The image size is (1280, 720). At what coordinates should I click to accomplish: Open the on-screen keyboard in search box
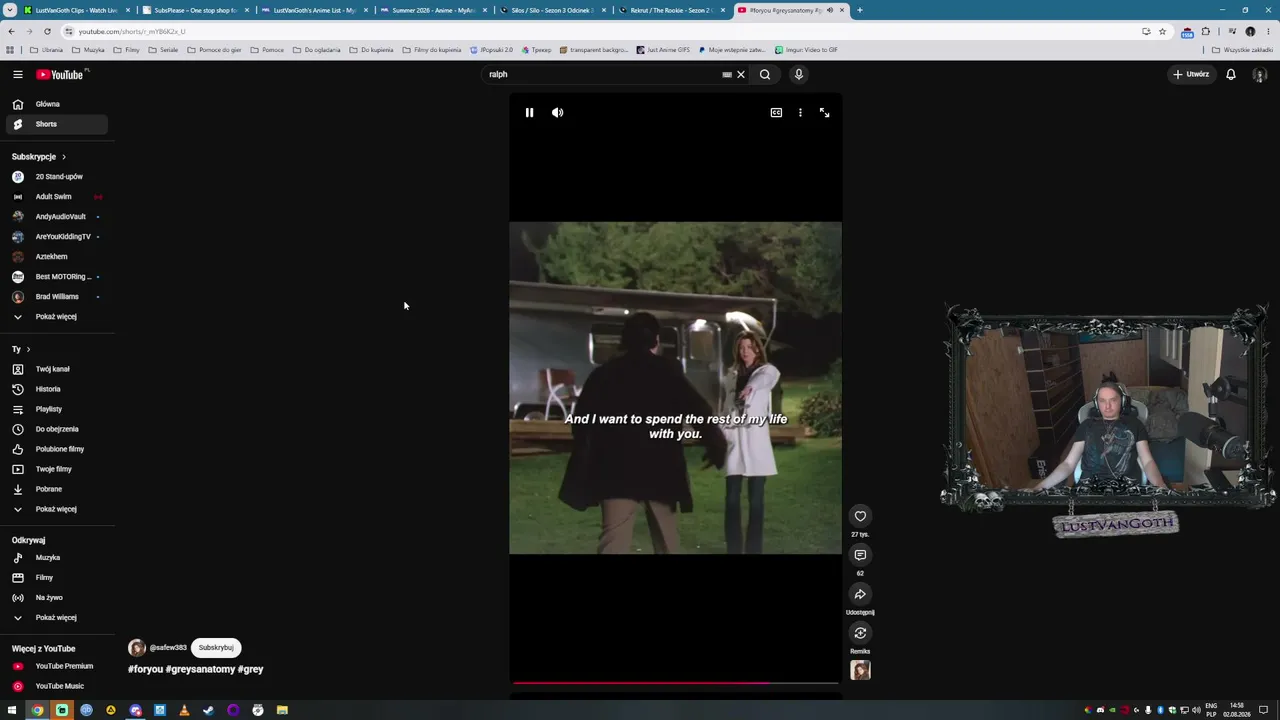pos(727,74)
